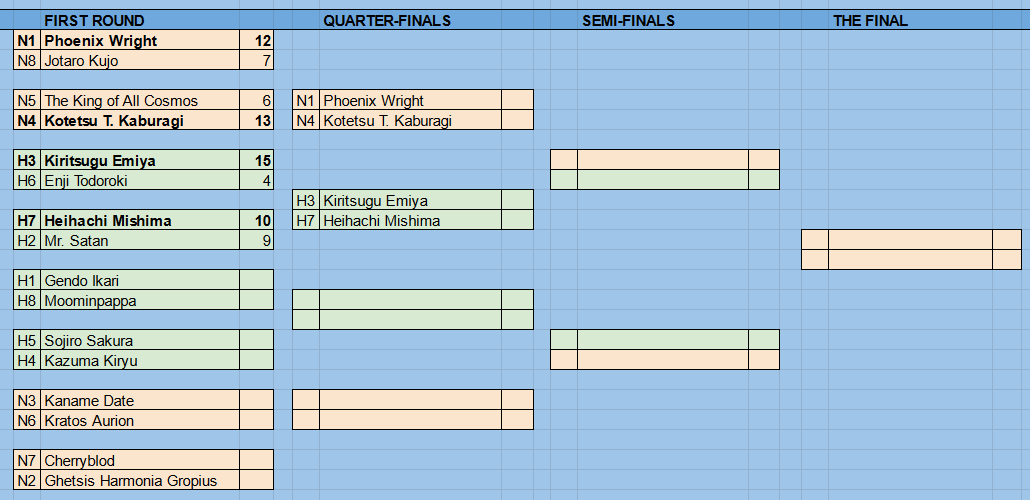
Task: Click Jotaro Kujo's score of 7
Action: click(x=256, y=61)
